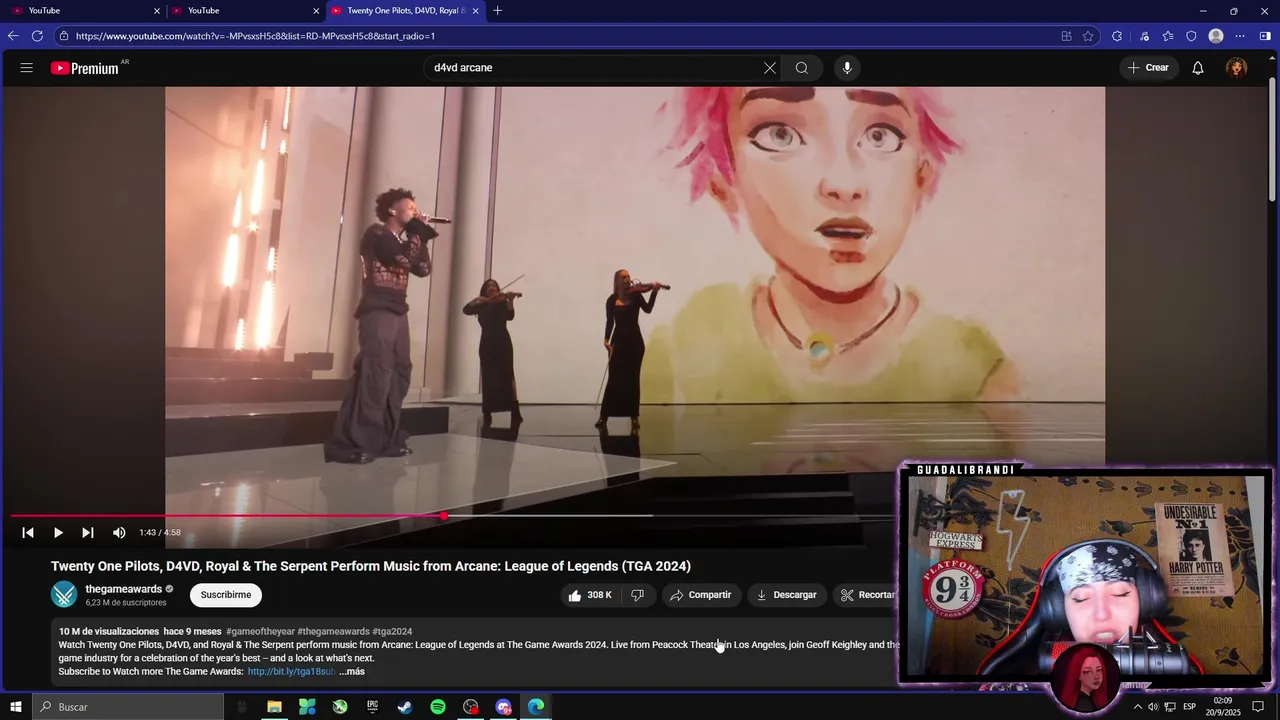The width and height of the screenshot is (1280, 720).
Task: Click the Crear button
Action: click(1148, 68)
